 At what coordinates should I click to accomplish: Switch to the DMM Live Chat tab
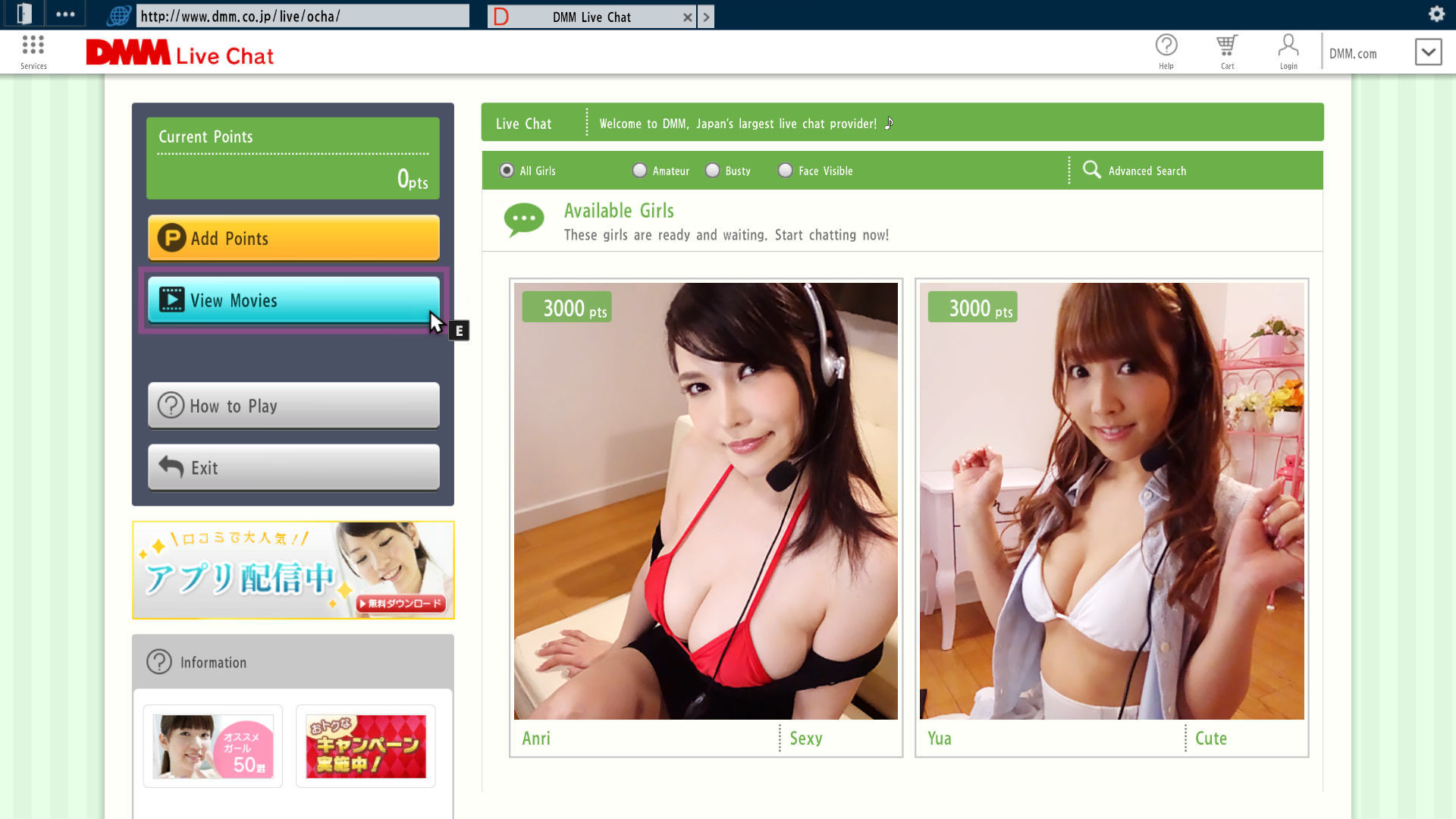pos(591,17)
